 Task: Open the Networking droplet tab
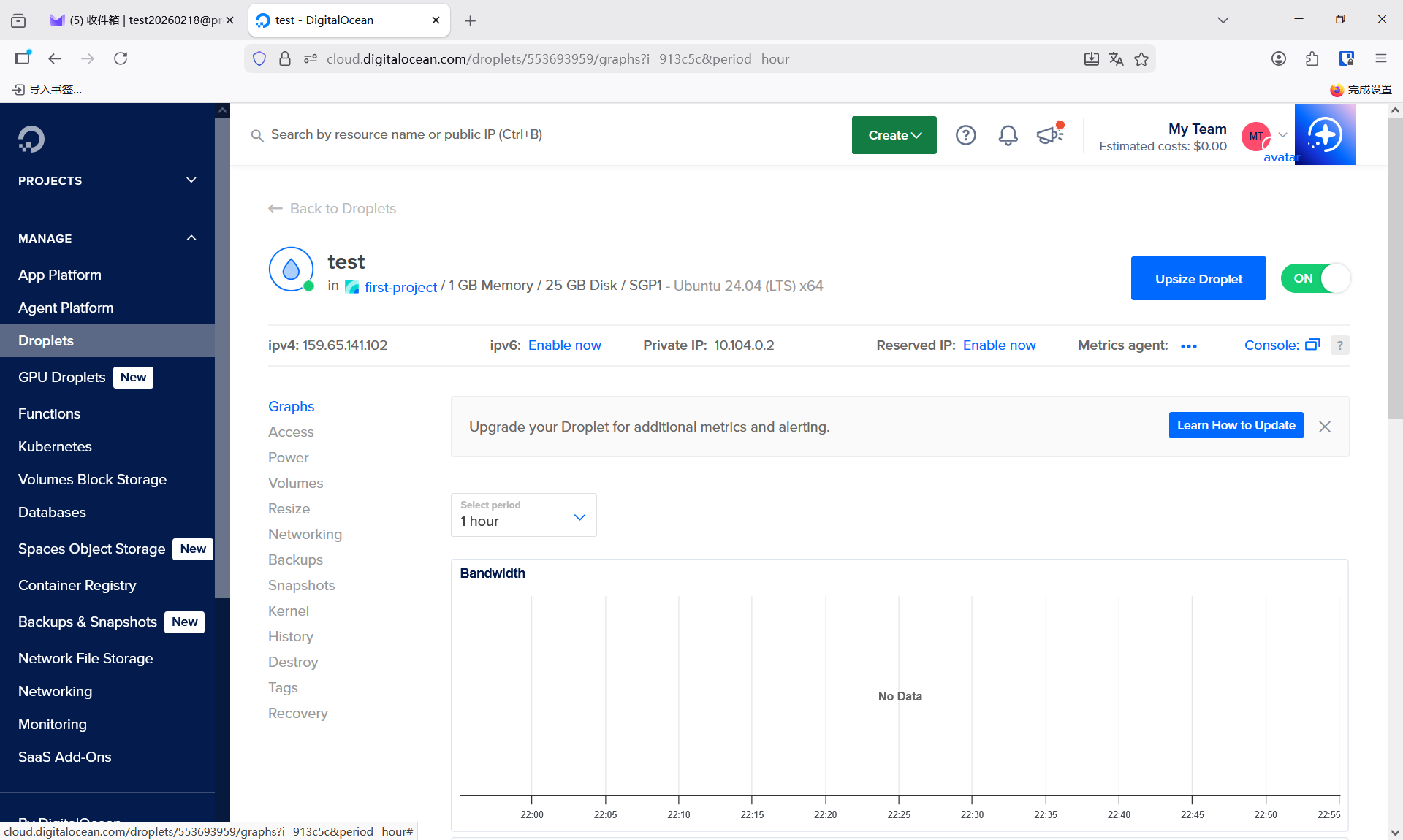pyautogui.click(x=305, y=534)
